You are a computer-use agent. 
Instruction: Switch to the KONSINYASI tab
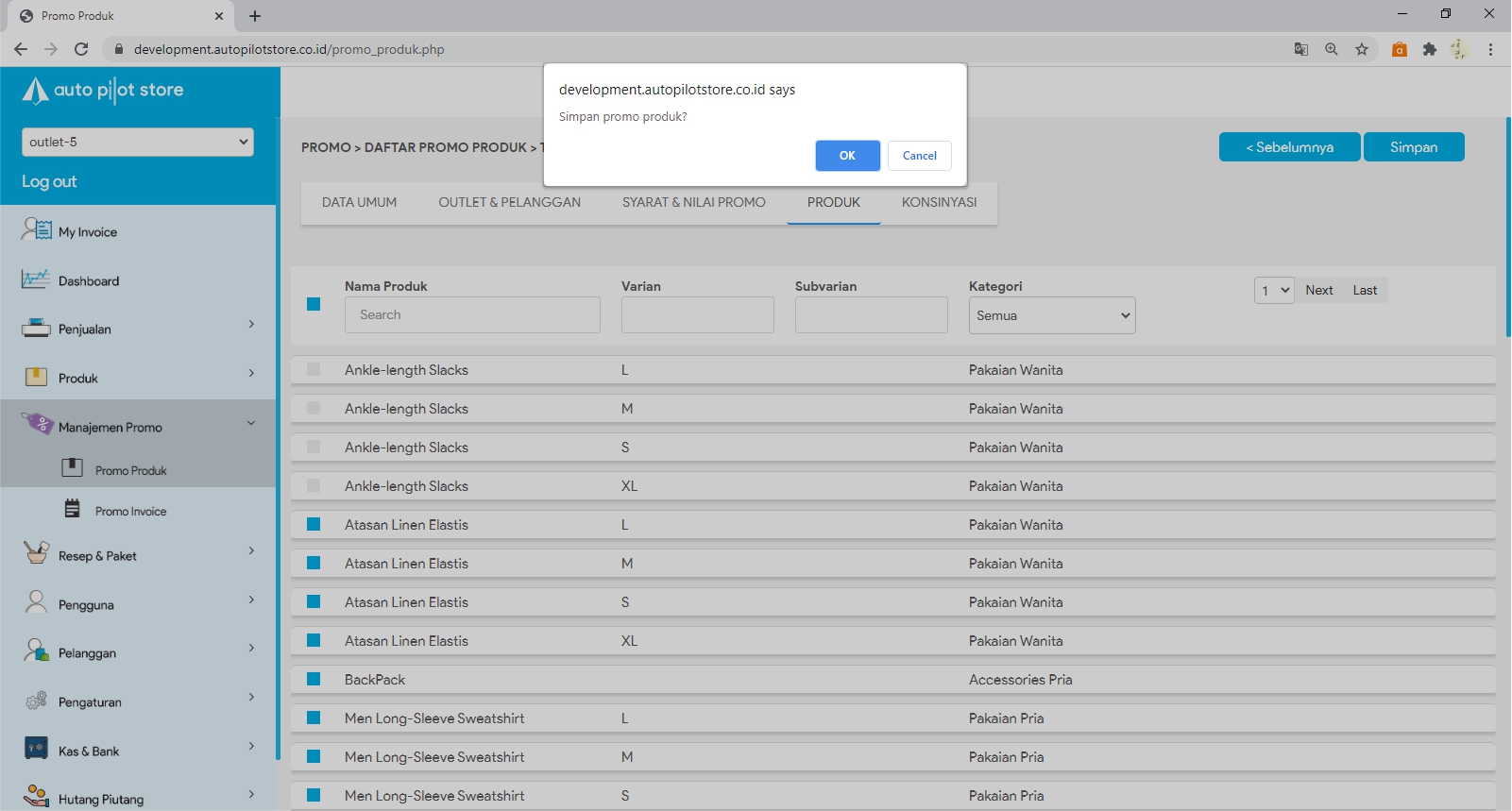tap(939, 202)
